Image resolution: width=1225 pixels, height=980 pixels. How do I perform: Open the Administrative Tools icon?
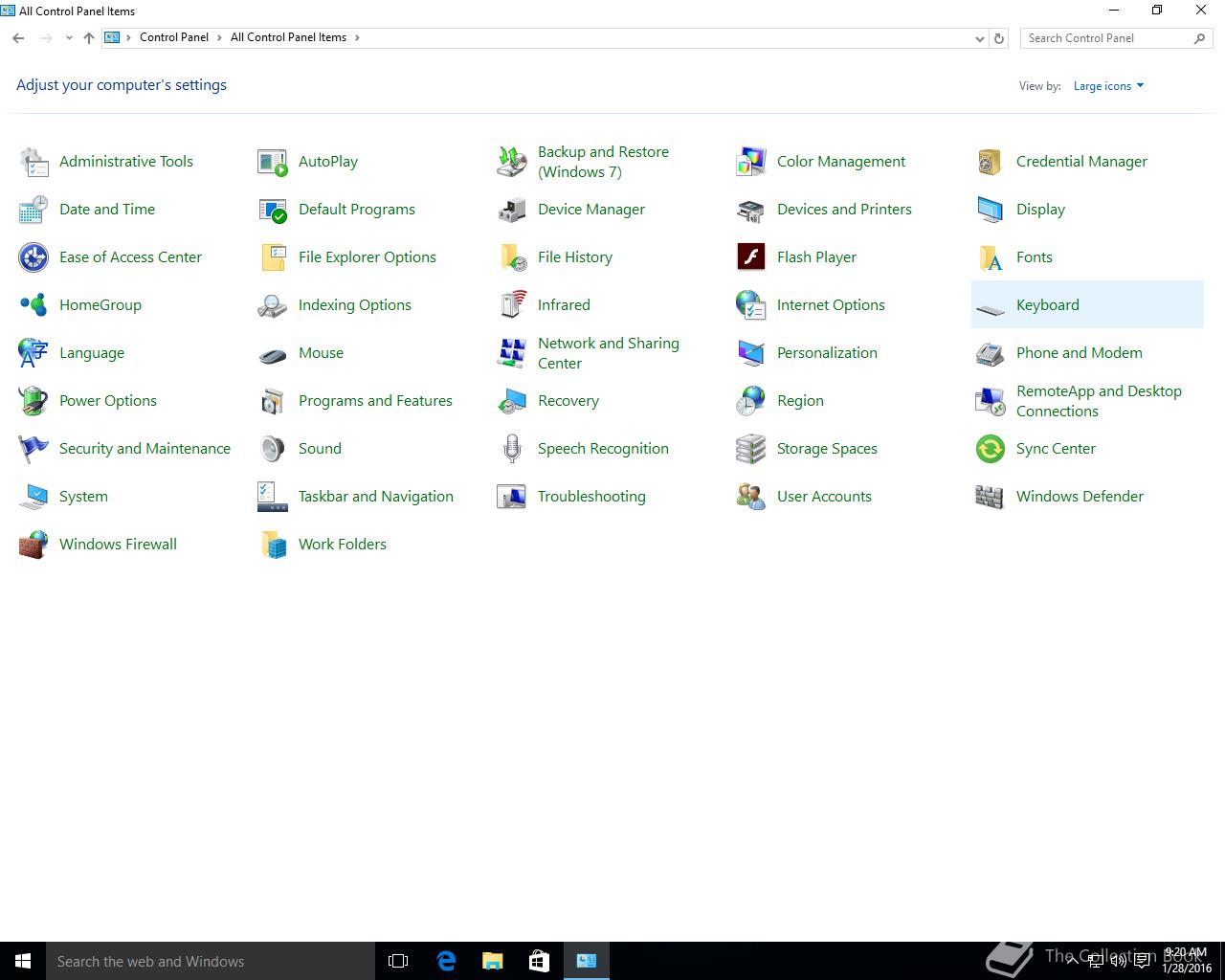click(x=33, y=162)
